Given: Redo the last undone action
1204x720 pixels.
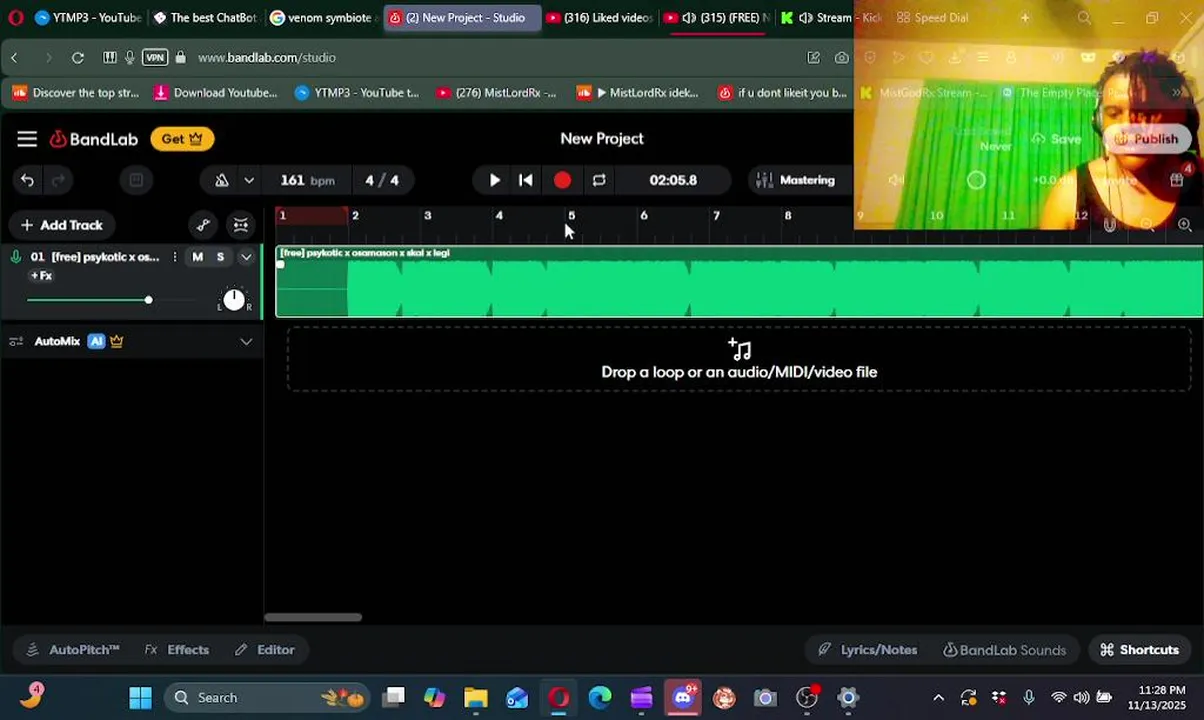Looking at the screenshot, I should tap(58, 180).
